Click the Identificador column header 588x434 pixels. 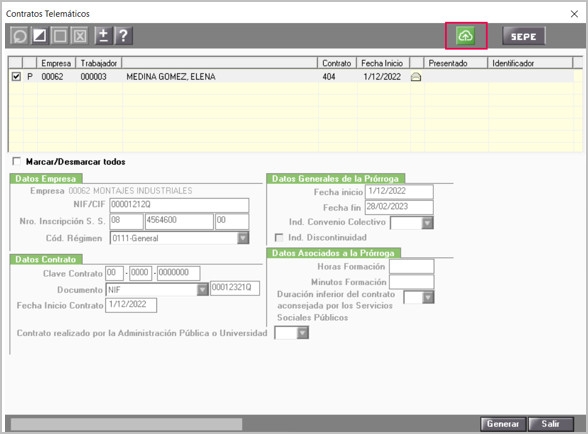click(530, 63)
